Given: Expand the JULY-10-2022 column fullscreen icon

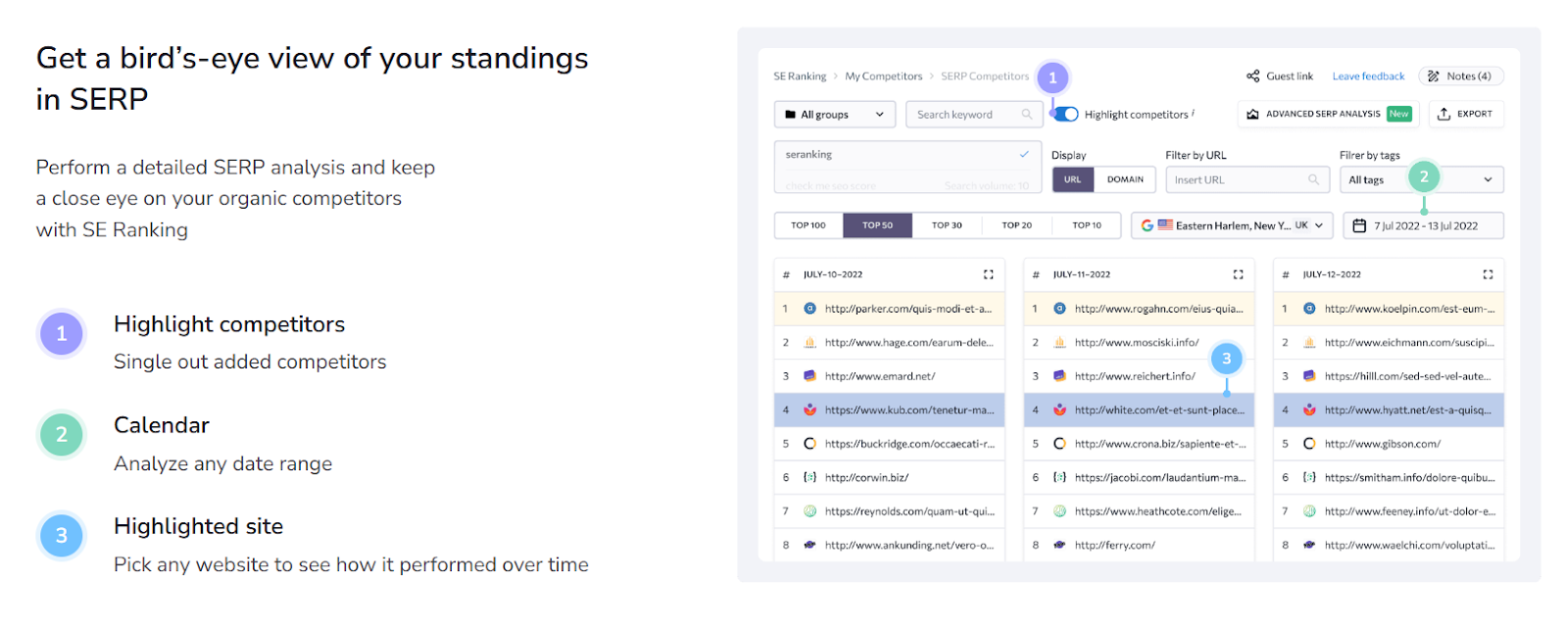Looking at the screenshot, I should 988,274.
